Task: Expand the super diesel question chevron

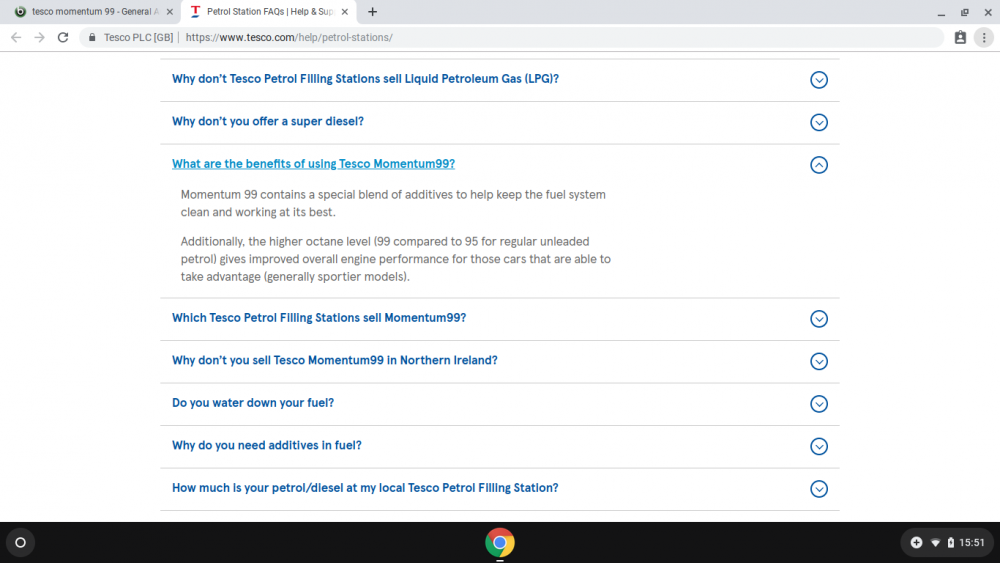Action: click(819, 122)
